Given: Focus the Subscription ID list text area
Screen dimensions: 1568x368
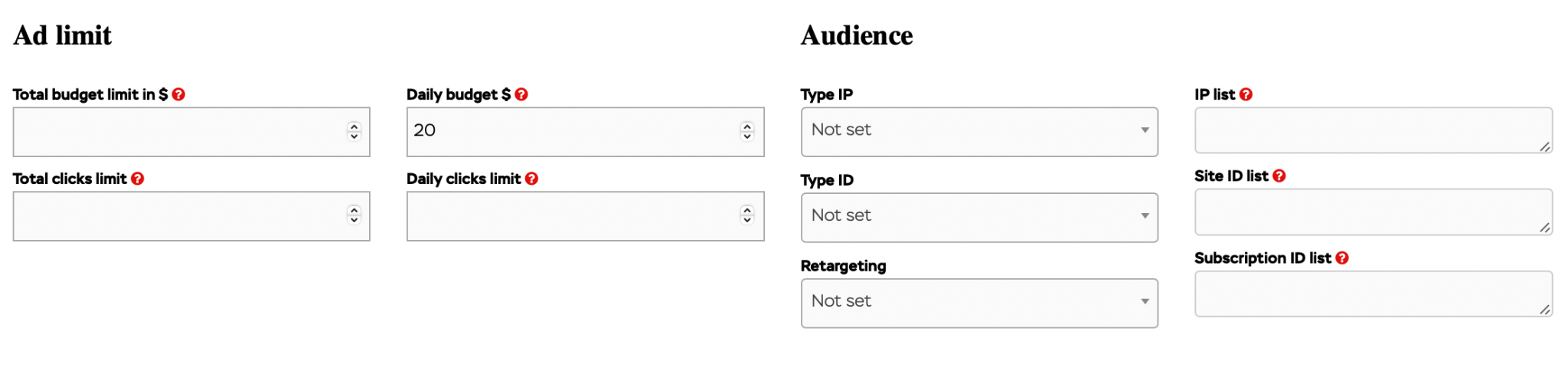Looking at the screenshot, I should click(x=1374, y=294).
